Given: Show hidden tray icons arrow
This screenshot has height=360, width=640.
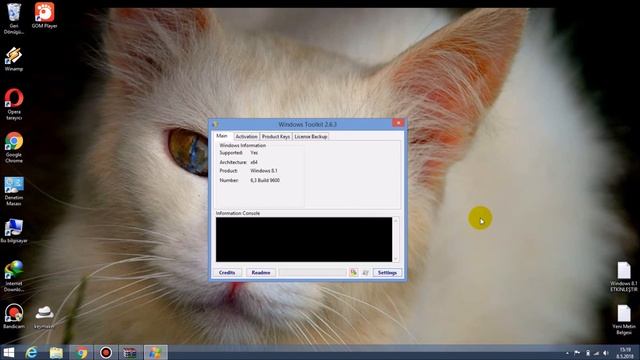Looking at the screenshot, I should [567, 353].
